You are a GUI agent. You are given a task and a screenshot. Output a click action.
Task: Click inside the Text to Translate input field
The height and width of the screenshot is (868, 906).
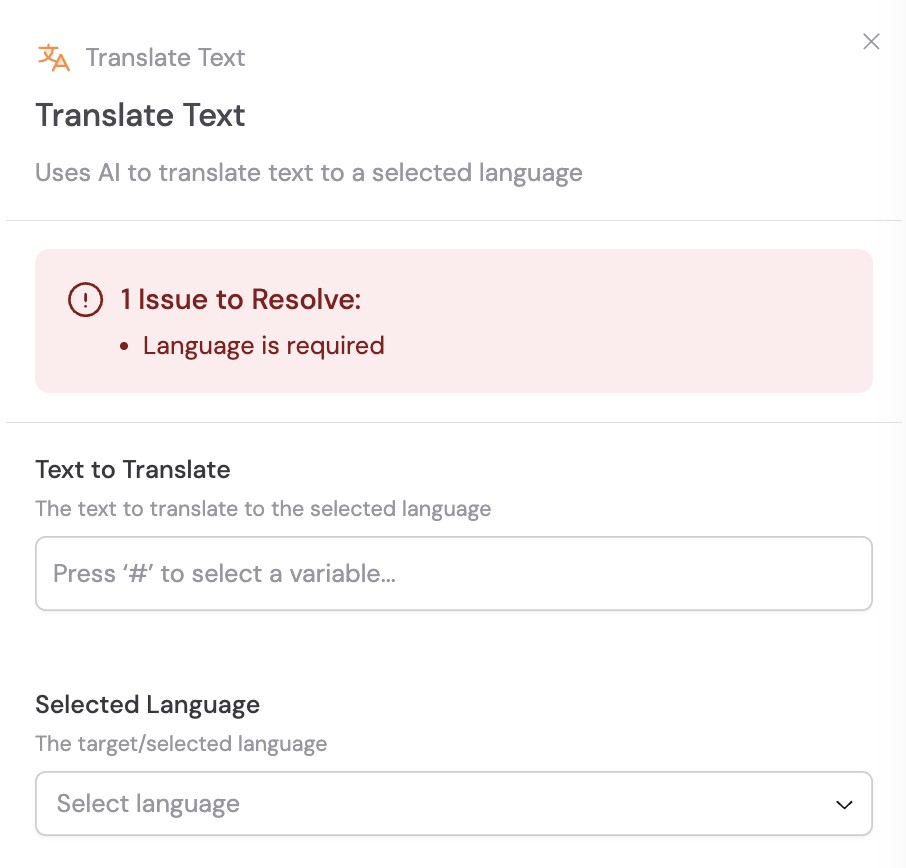coord(454,573)
